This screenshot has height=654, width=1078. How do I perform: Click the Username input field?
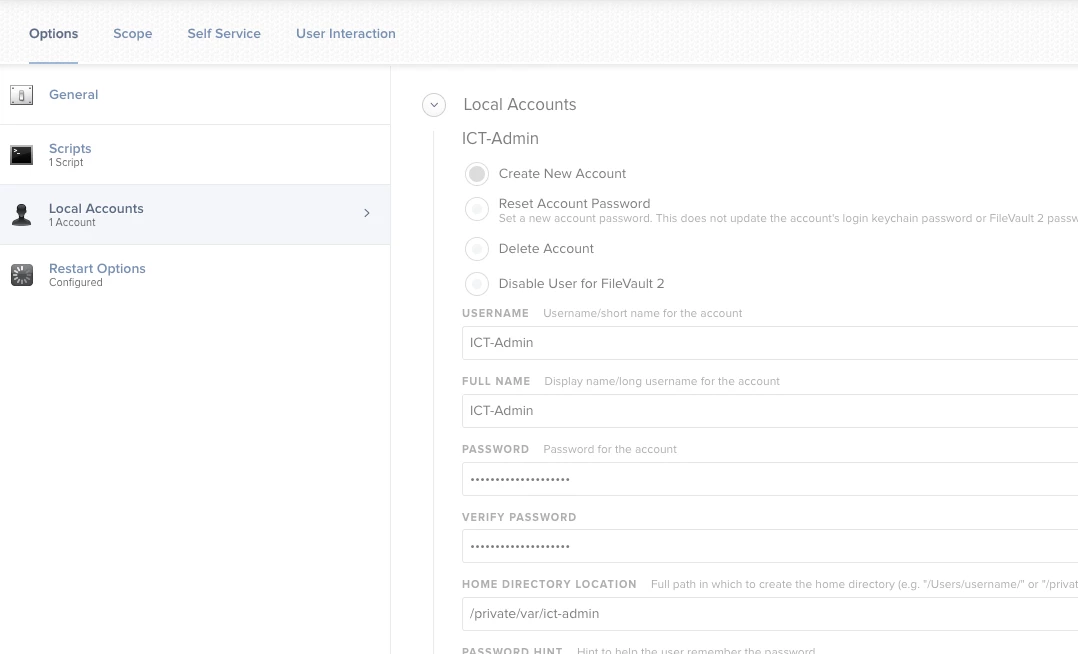click(x=768, y=343)
